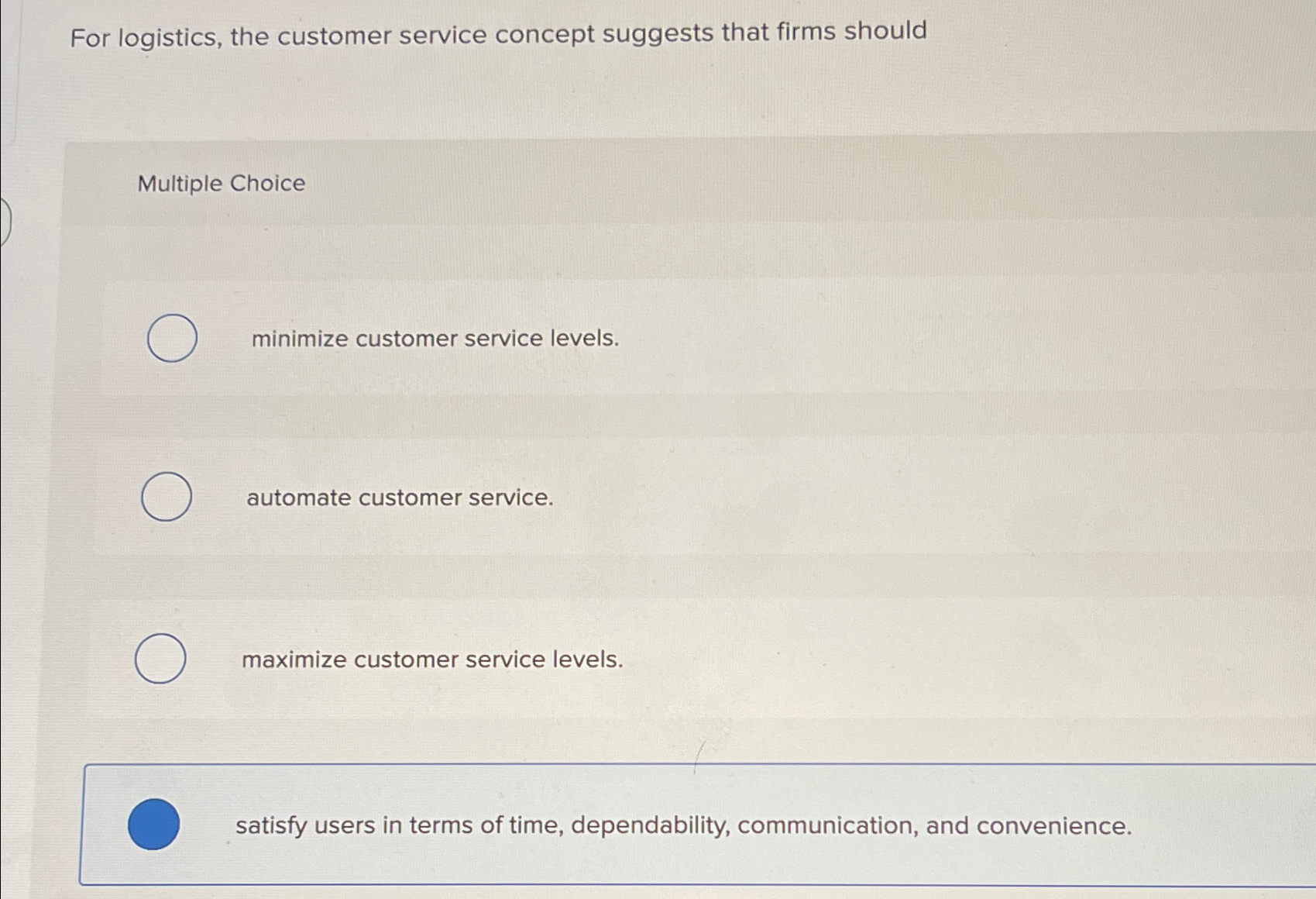Click the 'satisfy users in terms of time' answer row
The width and height of the screenshot is (1316, 899).
coord(683,825)
